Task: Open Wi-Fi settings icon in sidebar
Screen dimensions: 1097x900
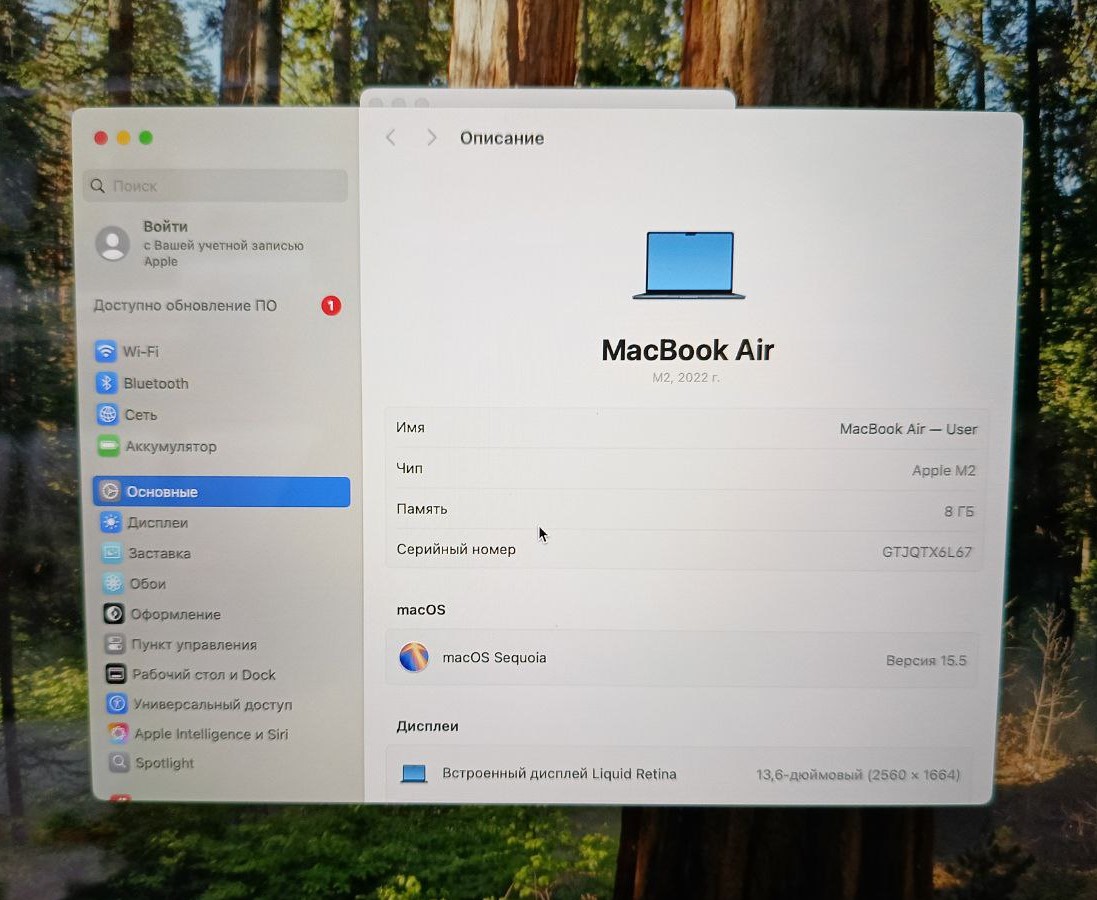Action: [106, 351]
